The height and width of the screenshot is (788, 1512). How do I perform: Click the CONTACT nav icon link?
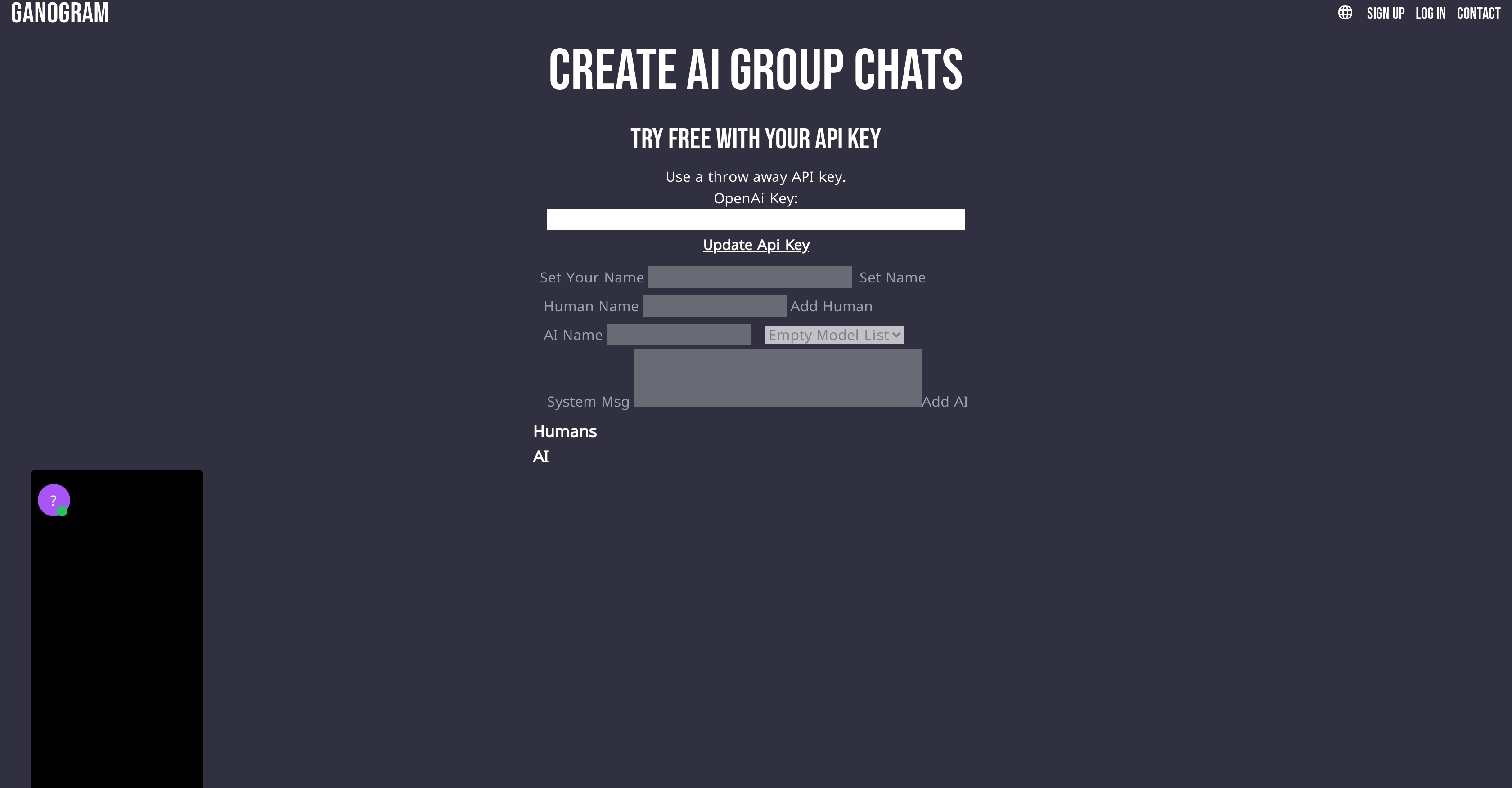[1479, 14]
